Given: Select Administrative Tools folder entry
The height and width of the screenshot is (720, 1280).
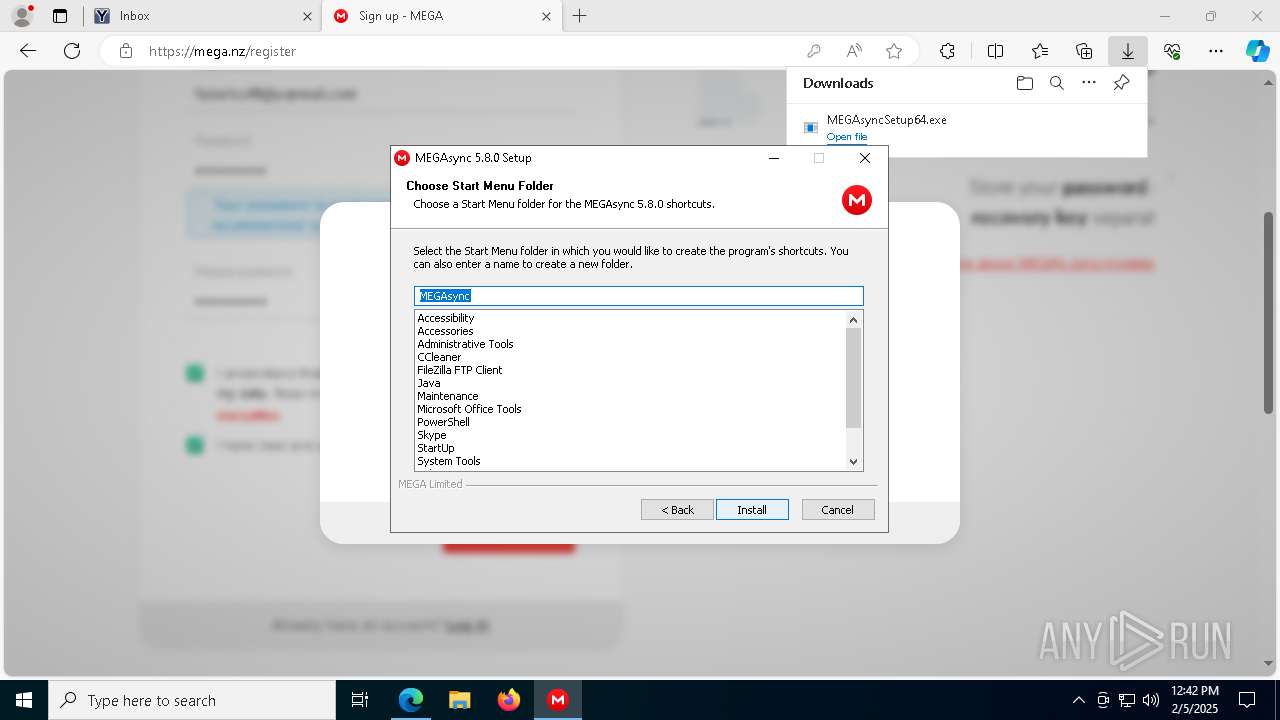Looking at the screenshot, I should pyautogui.click(x=465, y=344).
